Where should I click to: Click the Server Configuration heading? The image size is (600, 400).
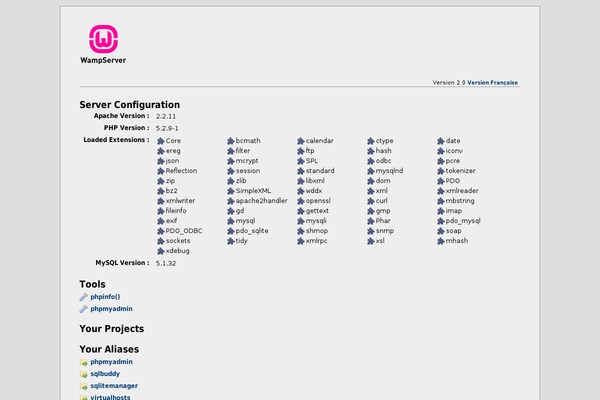[x=130, y=104]
